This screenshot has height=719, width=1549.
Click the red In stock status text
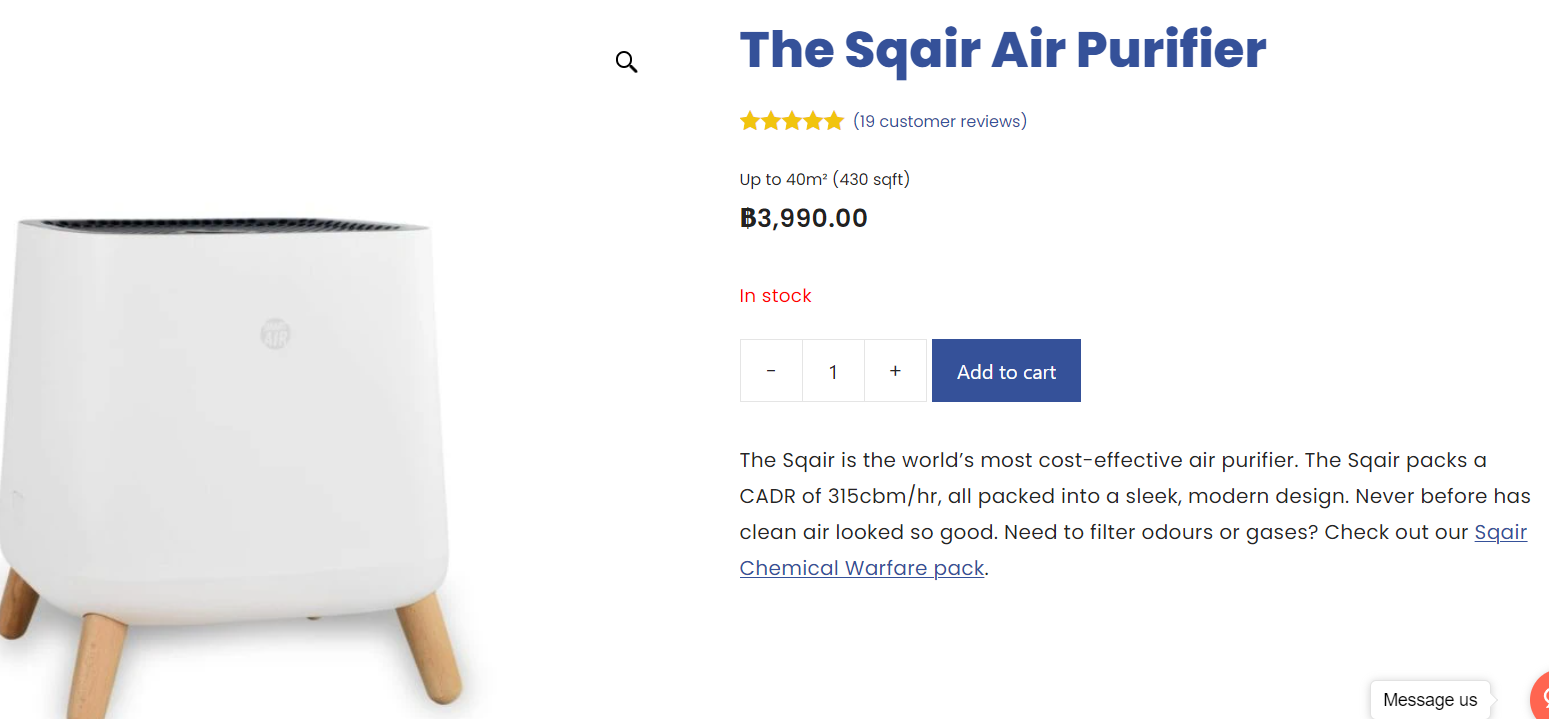775,296
